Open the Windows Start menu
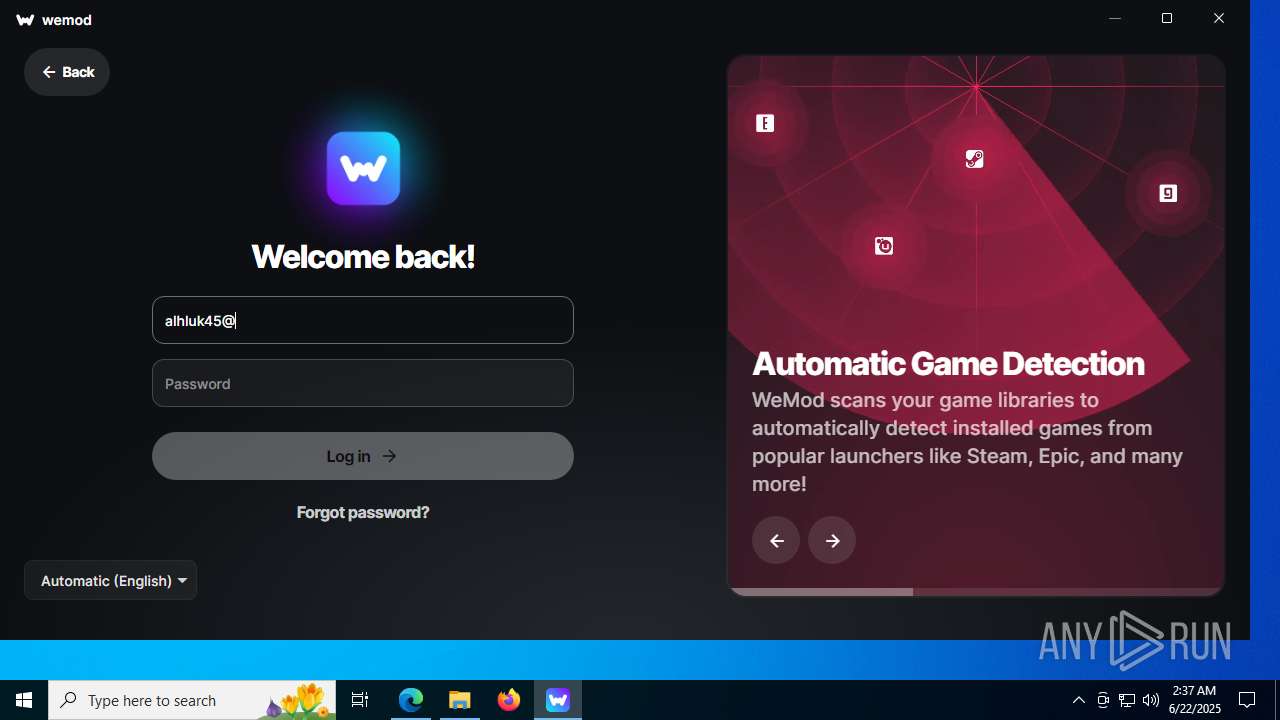1280x720 pixels. [24, 700]
